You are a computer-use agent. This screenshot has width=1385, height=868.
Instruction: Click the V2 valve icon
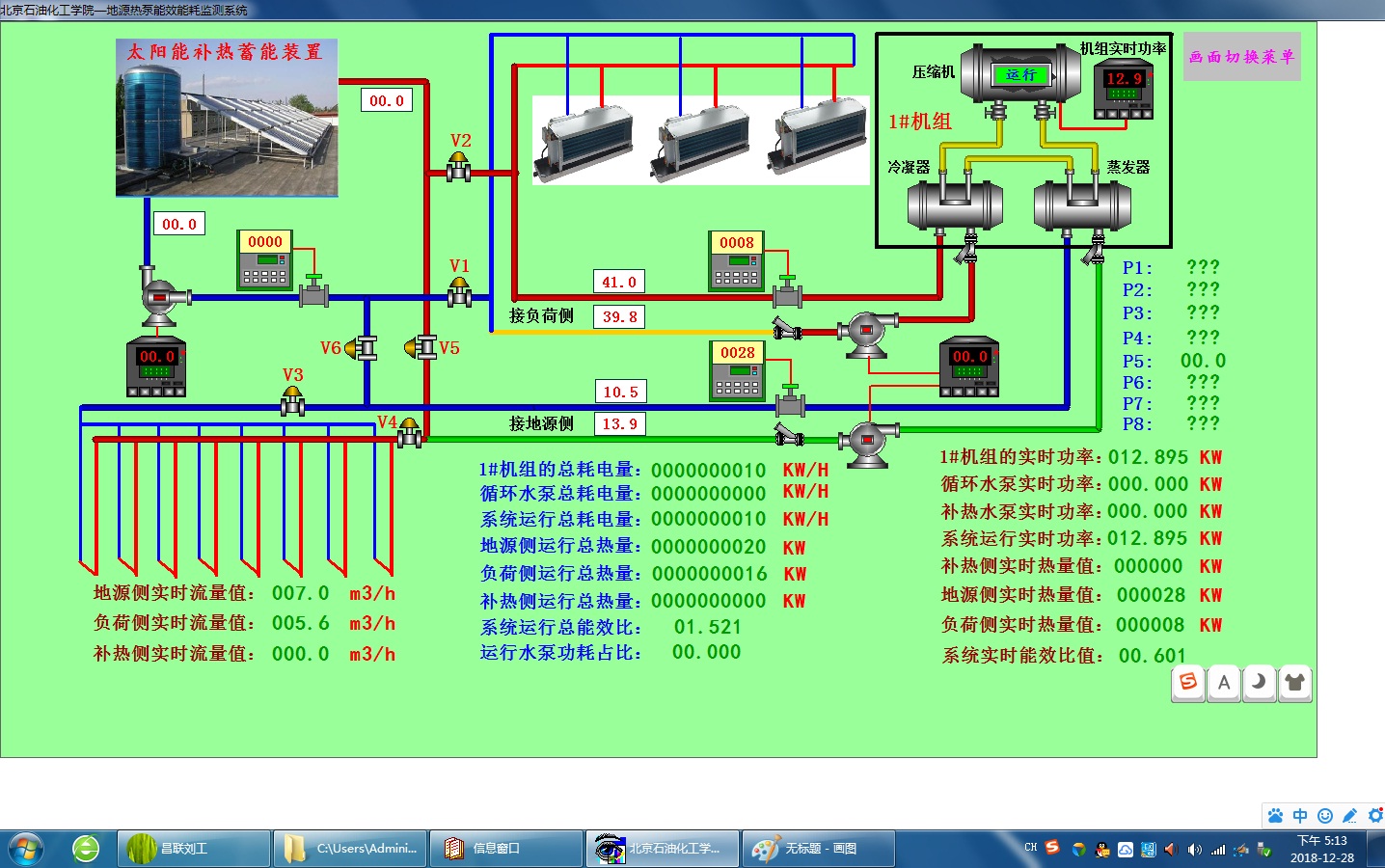[458, 170]
